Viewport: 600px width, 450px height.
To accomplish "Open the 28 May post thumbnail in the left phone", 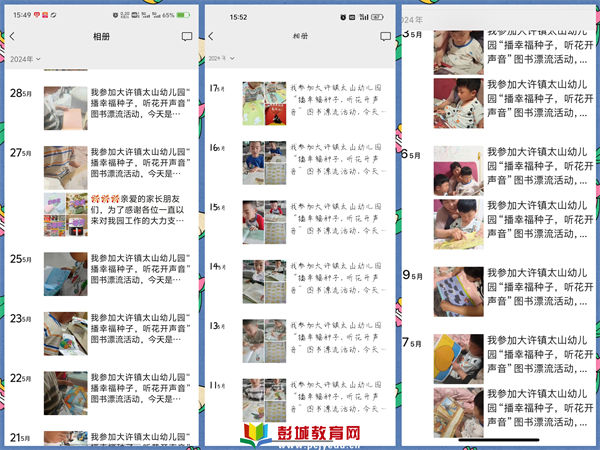I will coord(65,108).
